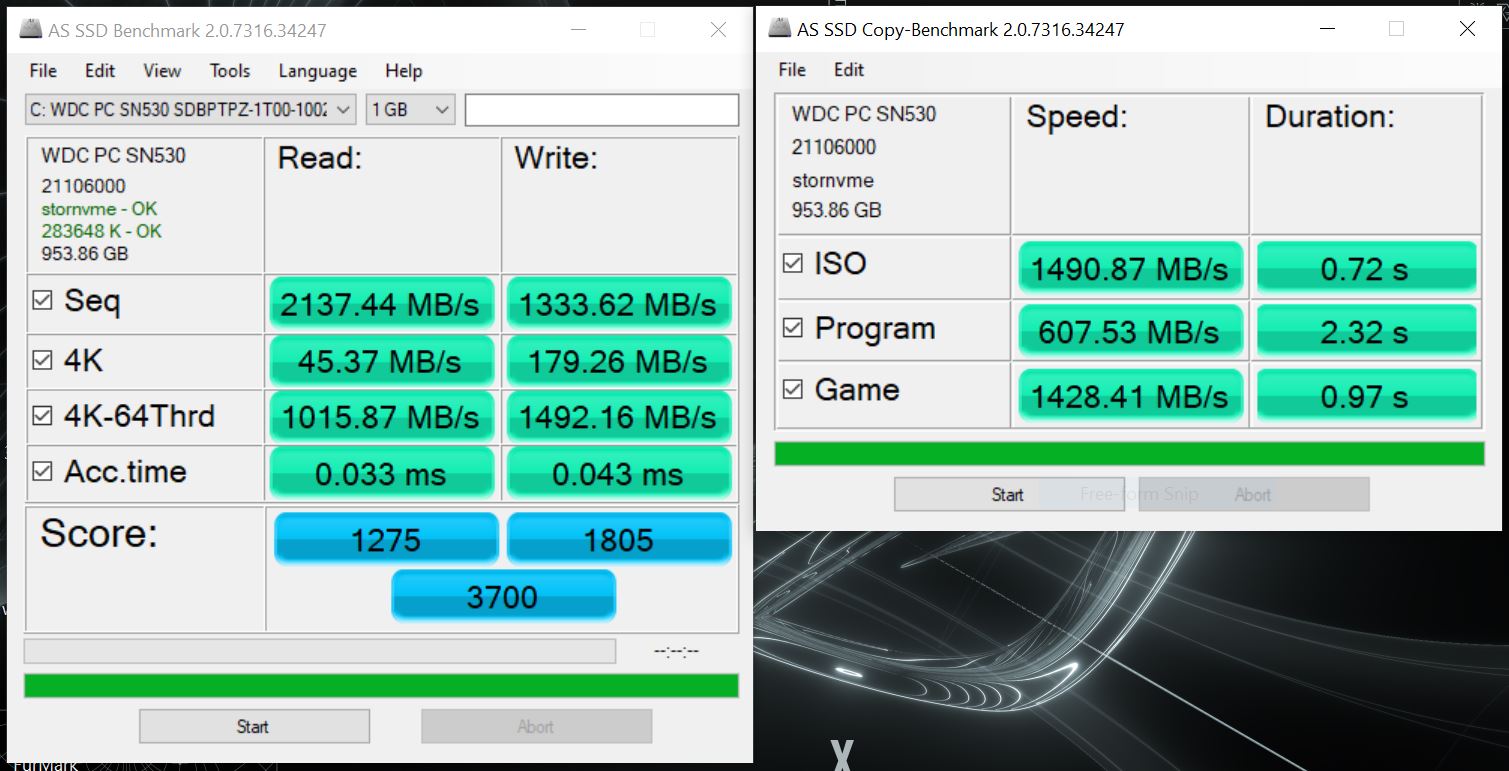Click the read access time 0.033 ms
The height and width of the screenshot is (771, 1509).
coord(382,473)
